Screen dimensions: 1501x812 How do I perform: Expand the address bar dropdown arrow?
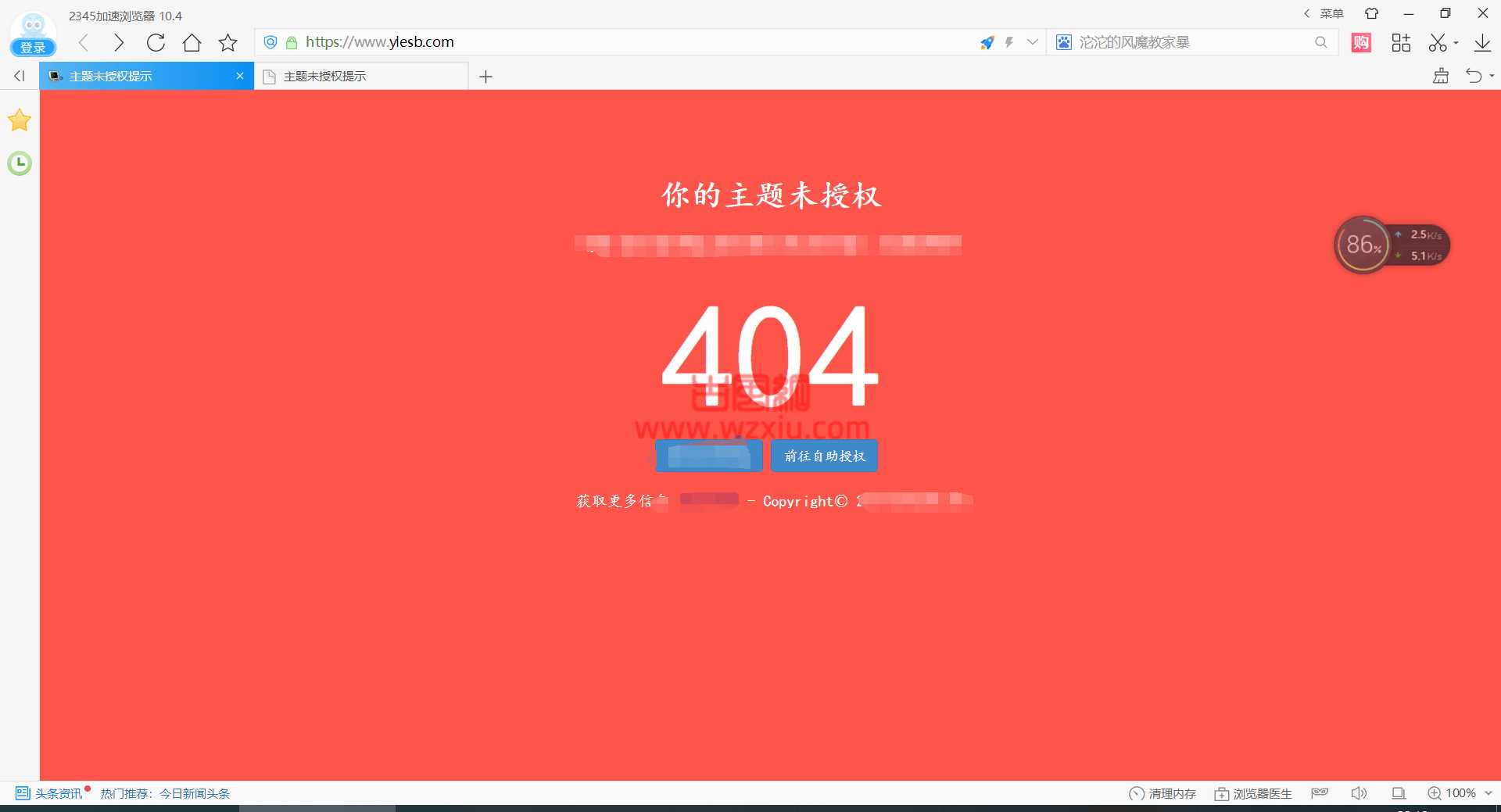pyautogui.click(x=1032, y=42)
